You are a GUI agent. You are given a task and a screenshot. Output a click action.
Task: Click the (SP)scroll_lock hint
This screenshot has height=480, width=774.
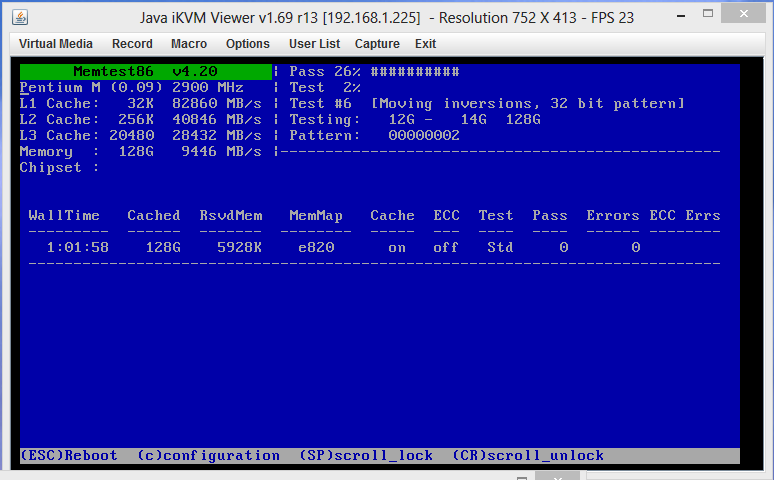pyautogui.click(x=366, y=455)
